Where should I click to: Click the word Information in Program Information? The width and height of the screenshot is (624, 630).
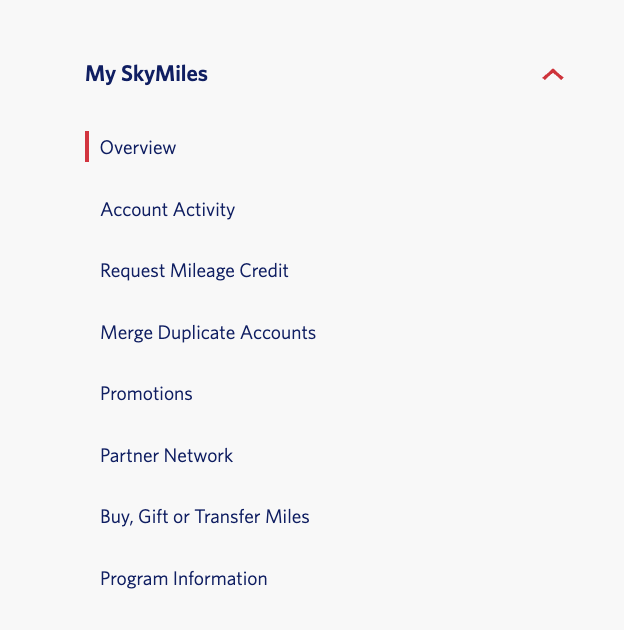point(220,579)
